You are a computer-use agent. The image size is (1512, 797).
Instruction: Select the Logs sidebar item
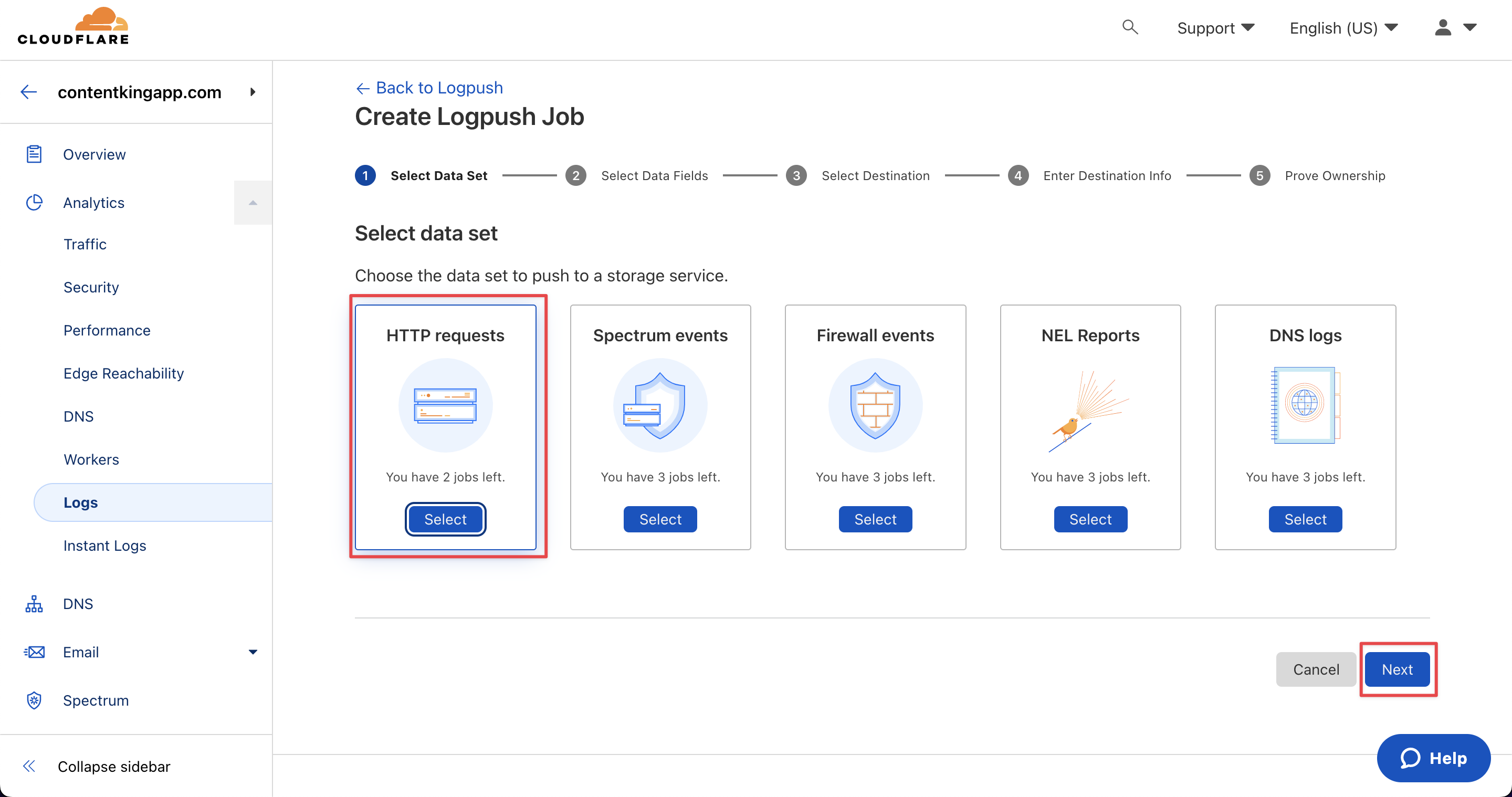click(153, 502)
